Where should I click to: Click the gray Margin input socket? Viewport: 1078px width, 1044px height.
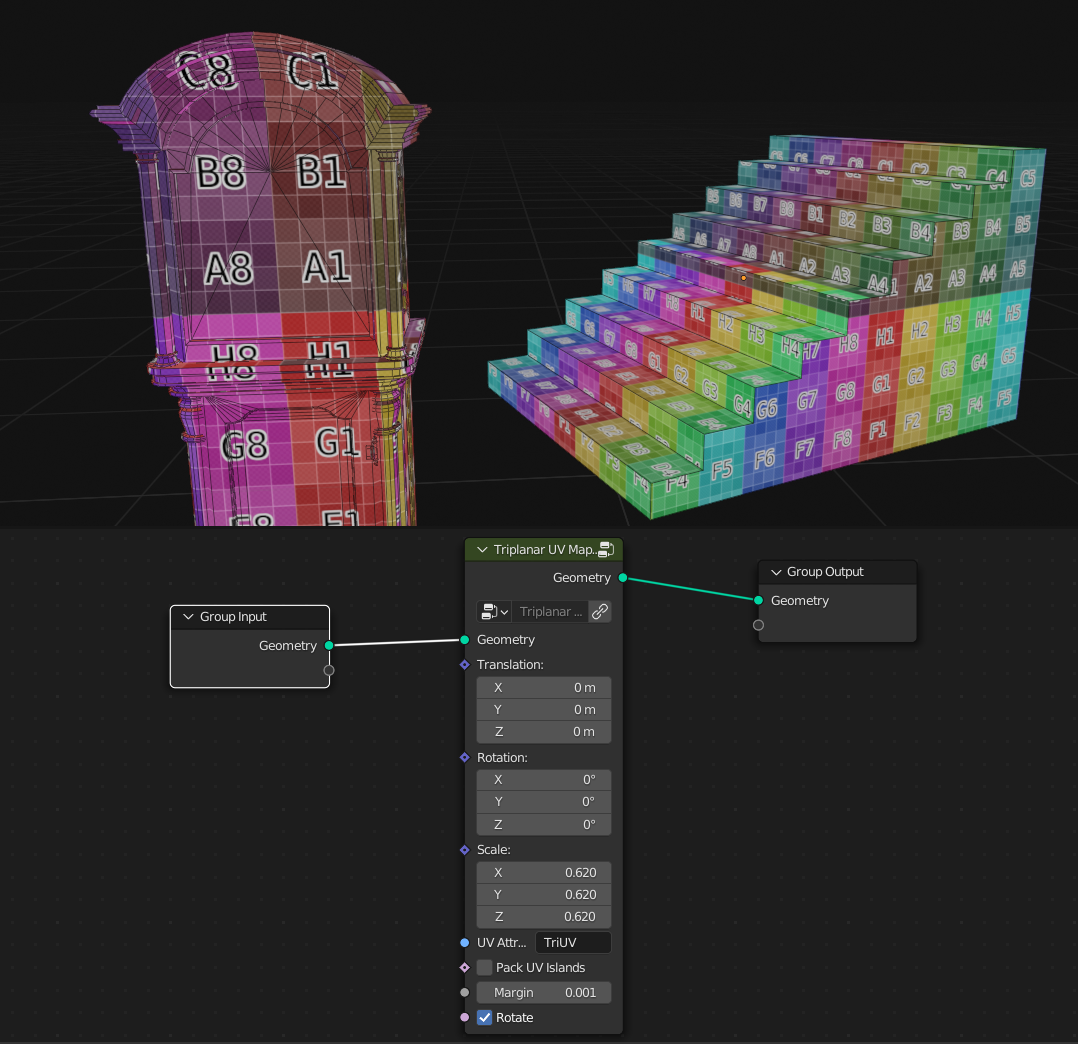[464, 992]
